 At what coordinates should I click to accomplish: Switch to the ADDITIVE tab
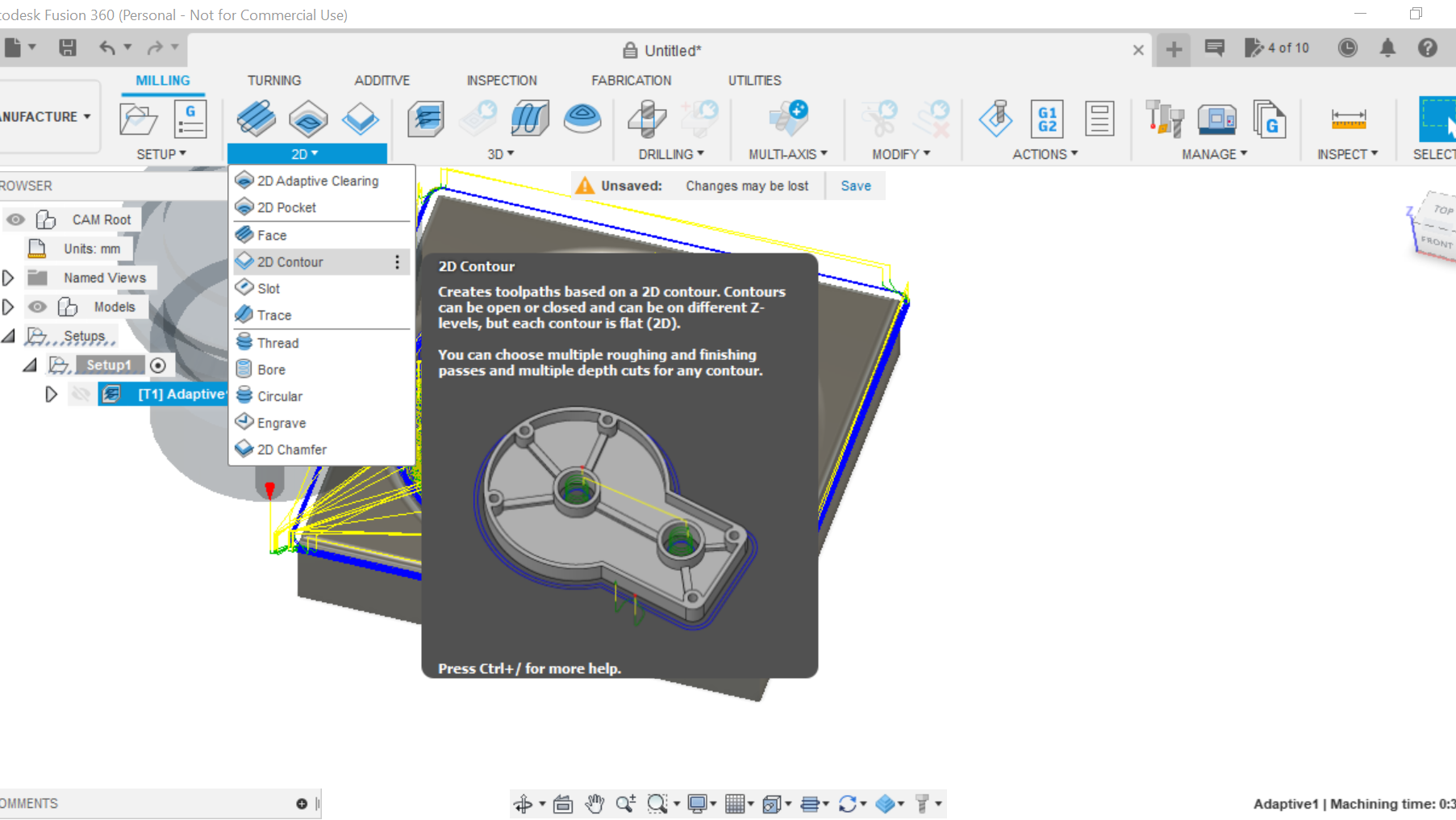(x=382, y=81)
